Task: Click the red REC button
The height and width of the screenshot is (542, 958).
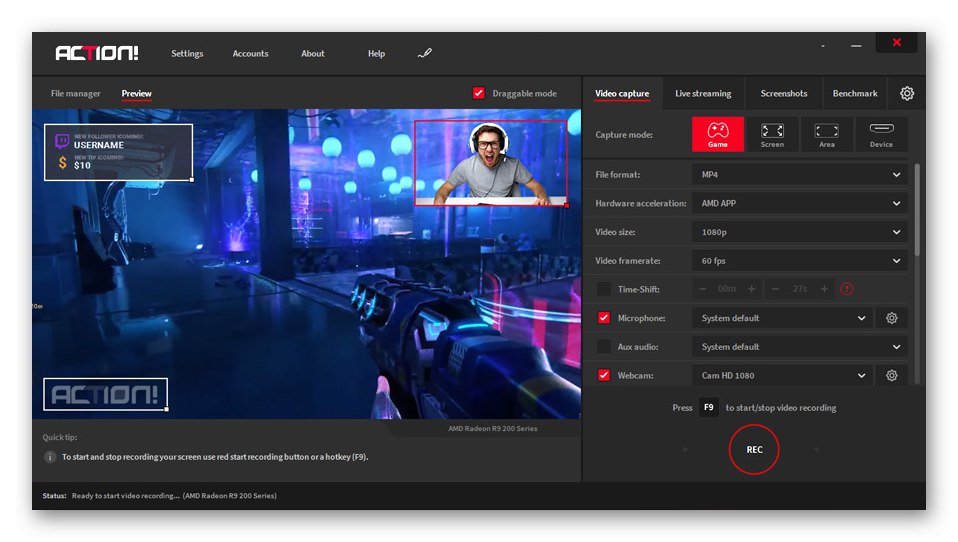Action: [x=754, y=449]
